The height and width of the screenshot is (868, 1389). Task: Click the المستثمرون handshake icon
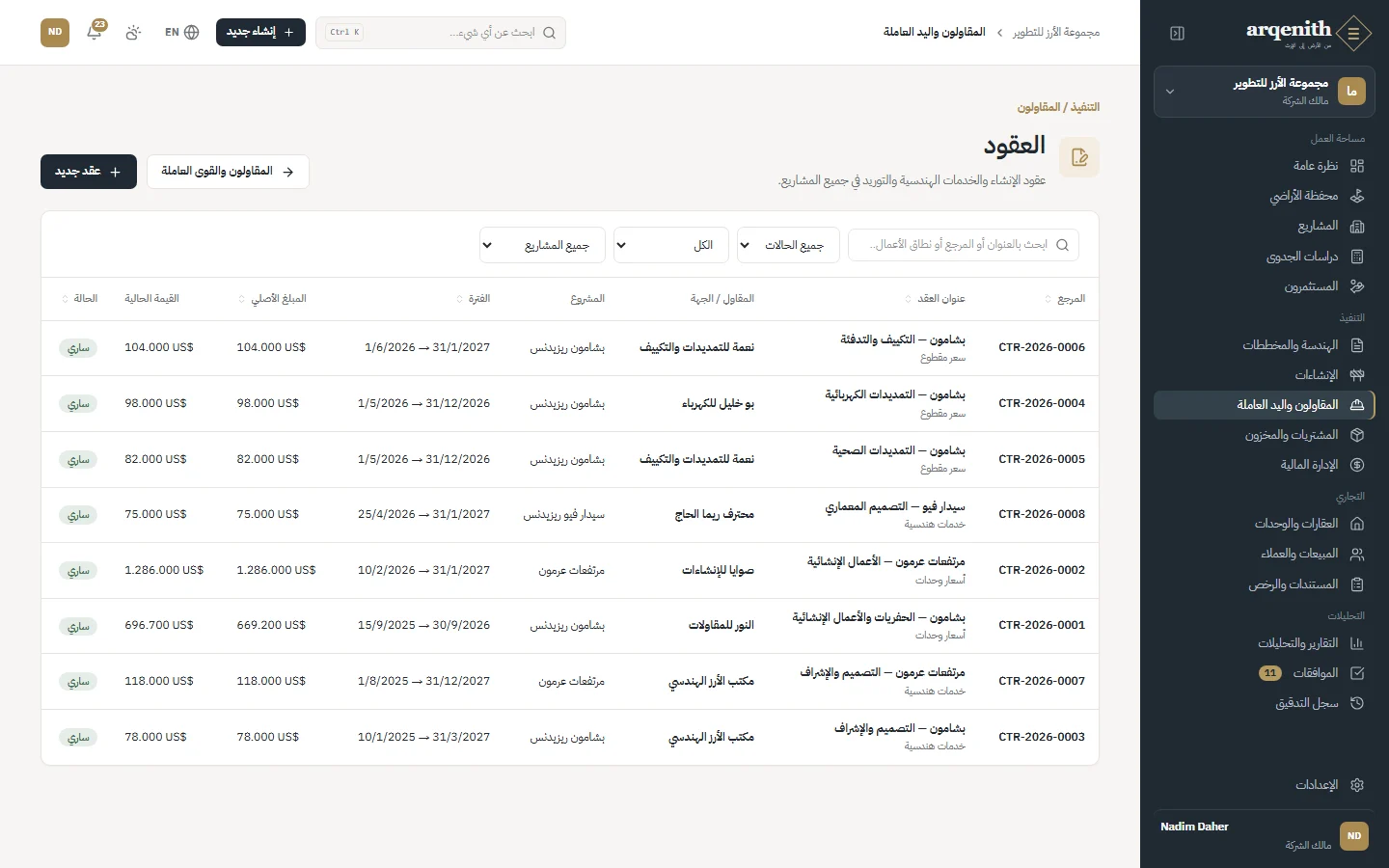click(x=1357, y=286)
